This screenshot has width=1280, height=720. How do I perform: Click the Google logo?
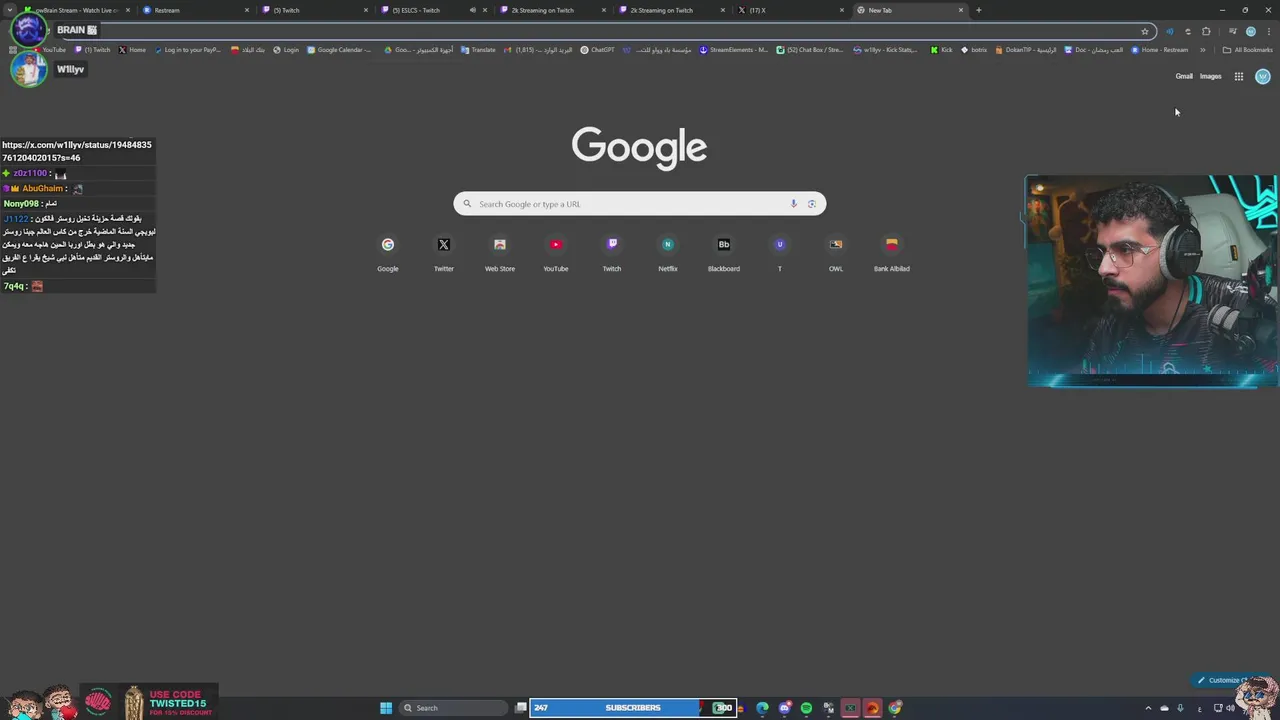point(640,146)
